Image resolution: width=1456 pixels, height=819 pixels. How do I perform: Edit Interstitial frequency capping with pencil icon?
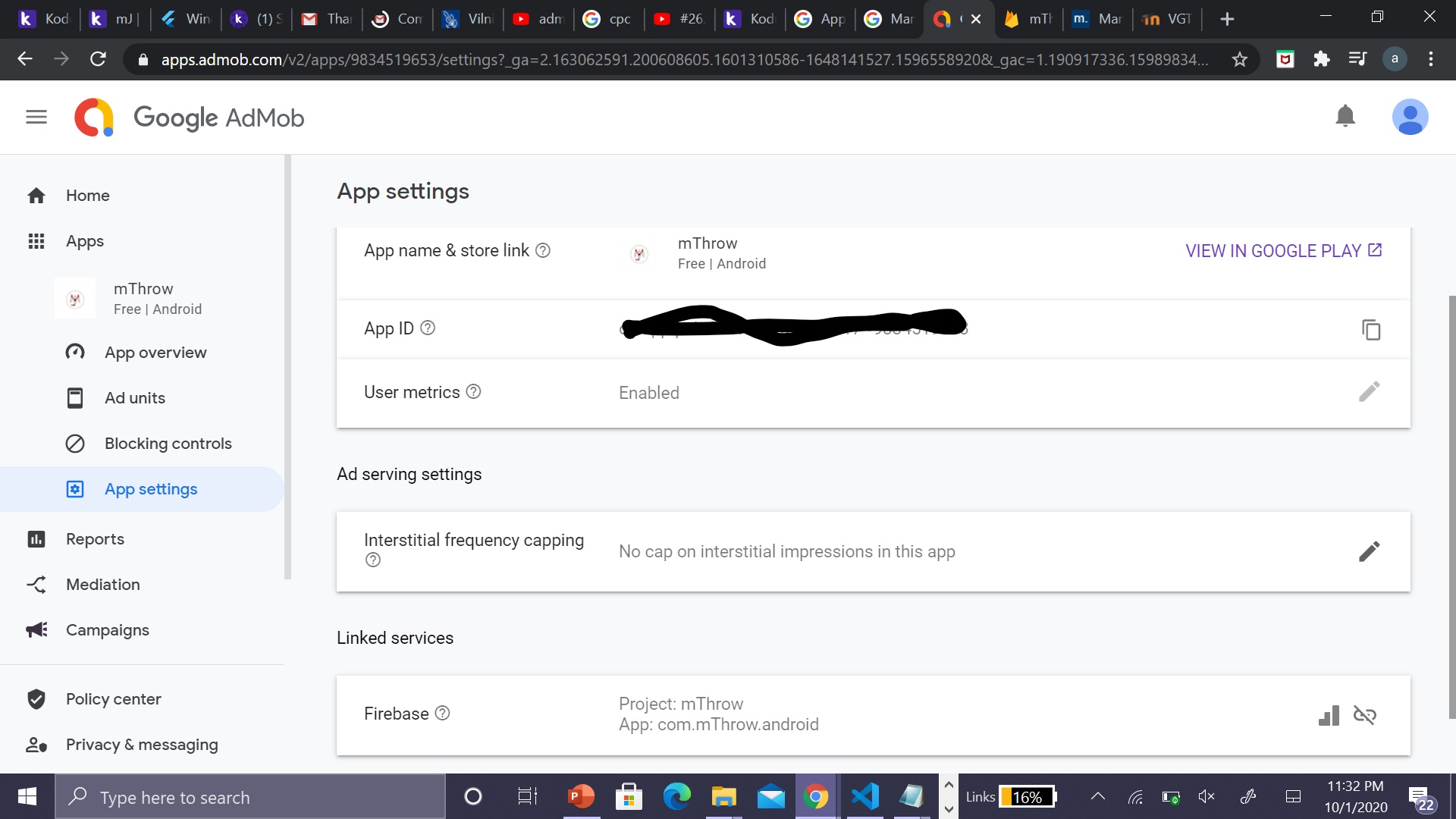(1369, 551)
